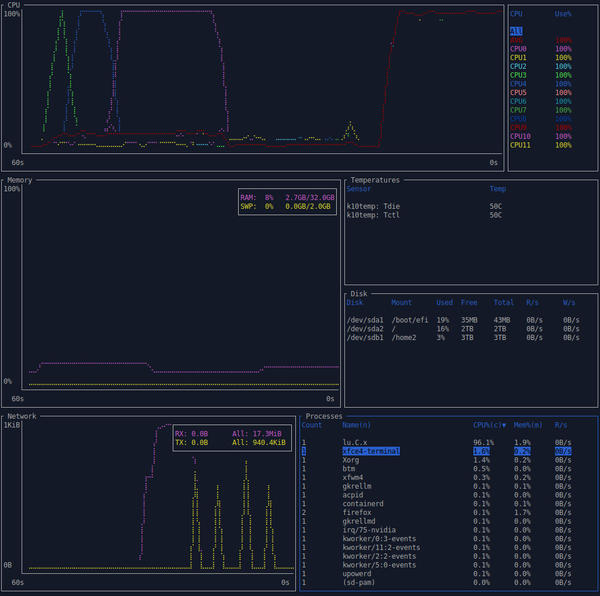This screenshot has width=600, height=596.
Task: Focus the Temperatures widget by its title
Action: (375, 180)
